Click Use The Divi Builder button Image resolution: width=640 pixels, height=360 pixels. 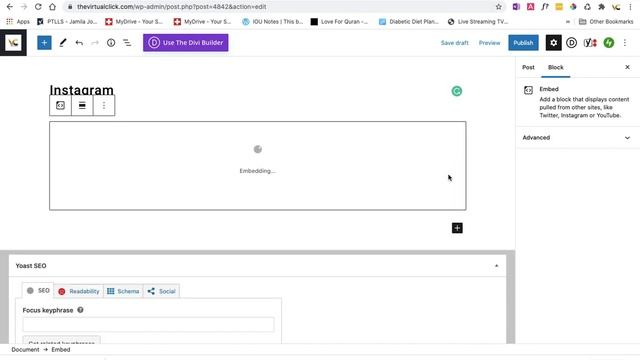click(x=186, y=42)
